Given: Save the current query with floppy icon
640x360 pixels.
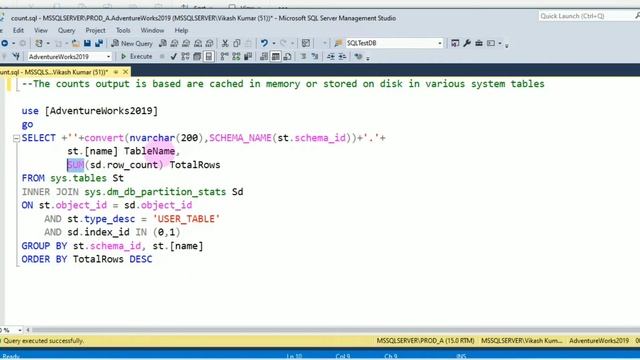Looking at the screenshot, I should [87, 43].
